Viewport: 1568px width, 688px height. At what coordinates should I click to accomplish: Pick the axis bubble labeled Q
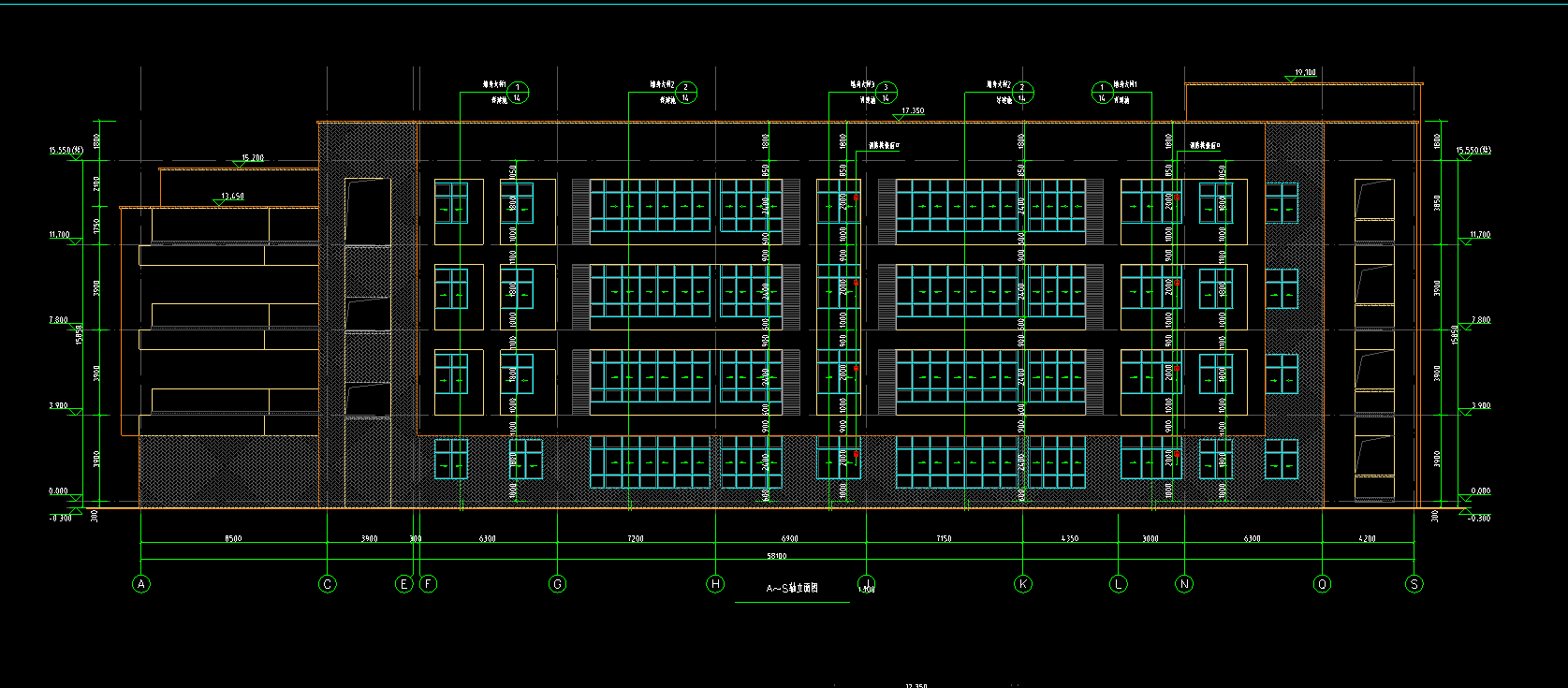(1322, 584)
